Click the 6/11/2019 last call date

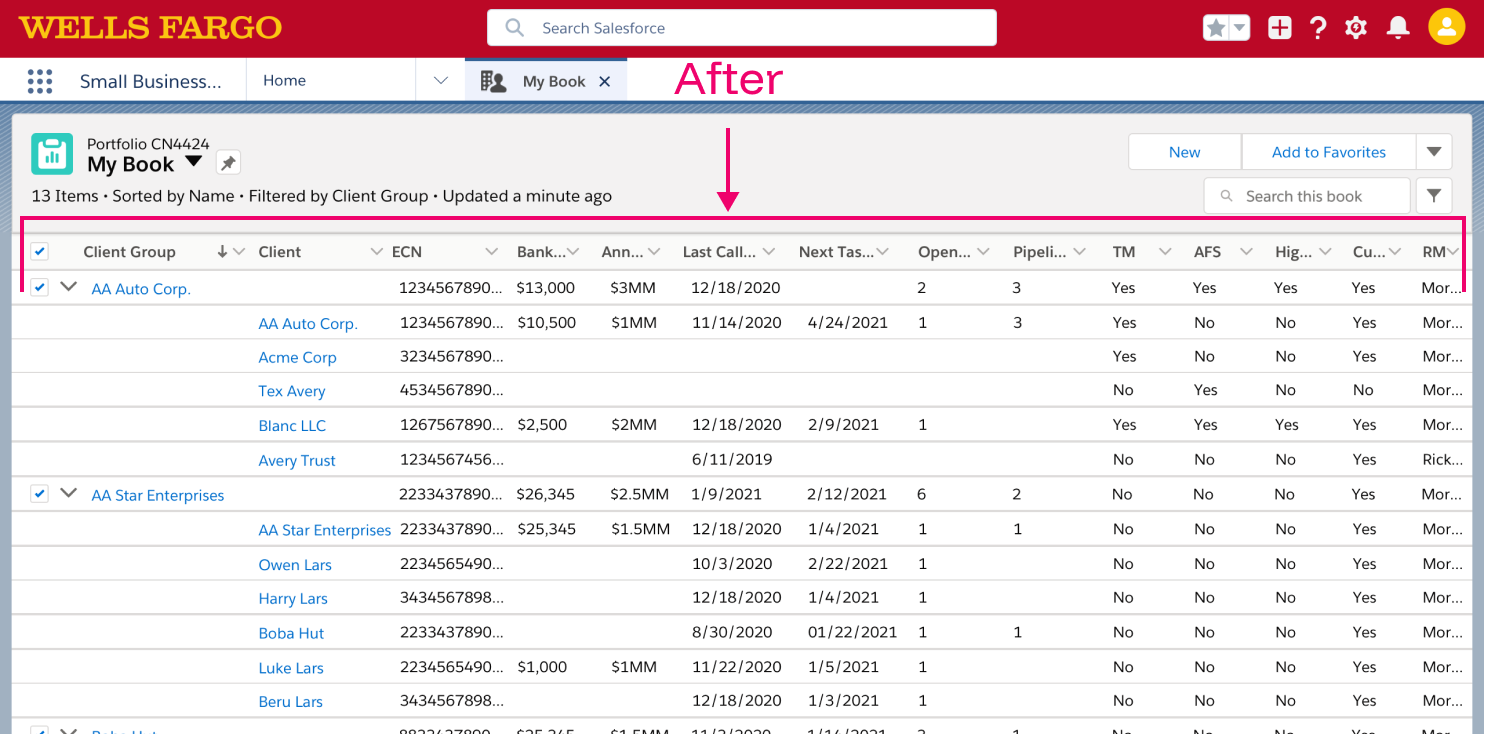point(732,459)
